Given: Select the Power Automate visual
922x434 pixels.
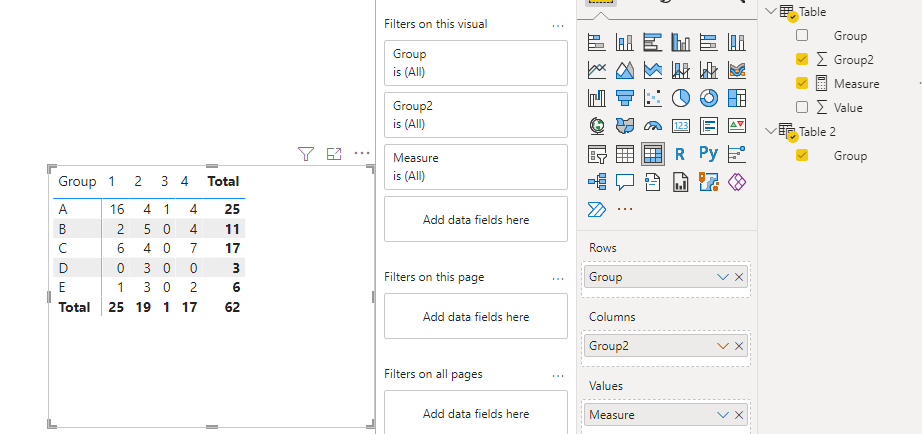Looking at the screenshot, I should pos(596,209).
